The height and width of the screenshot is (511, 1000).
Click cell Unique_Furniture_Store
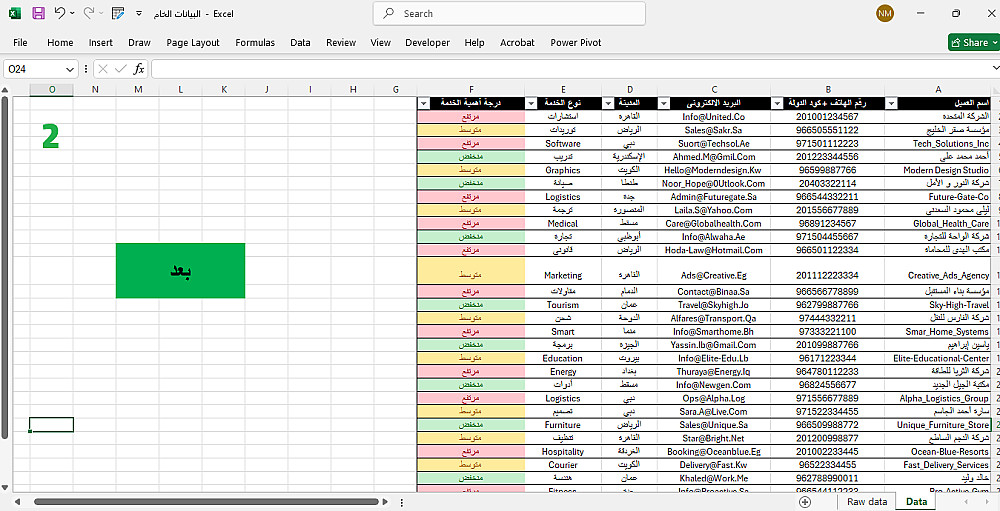tap(938, 425)
